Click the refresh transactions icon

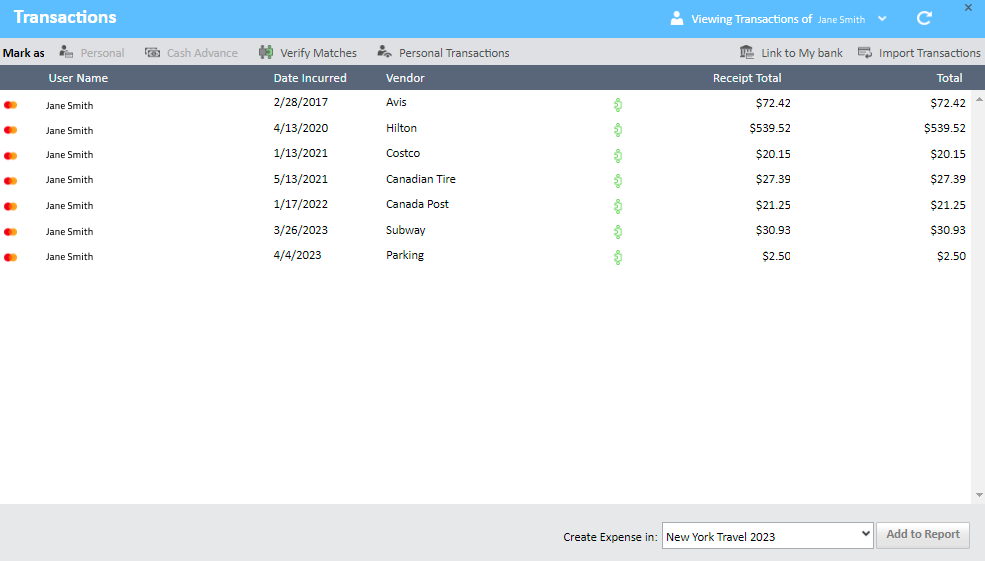point(924,18)
